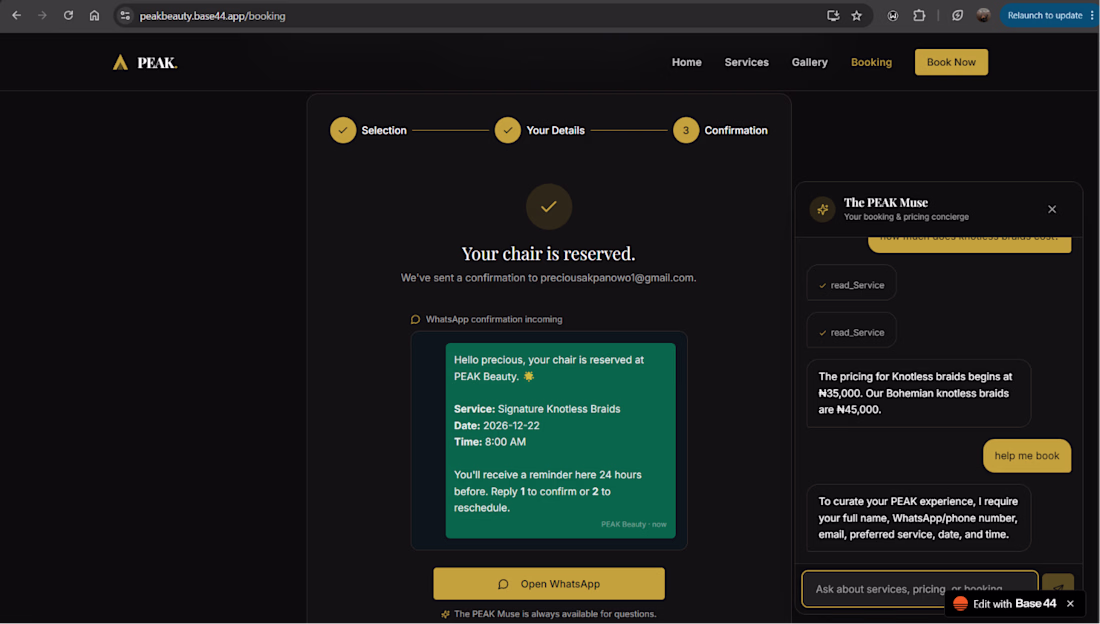This screenshot has height=624, width=1100.
Task: Click the browser back arrow
Action: click(17, 15)
